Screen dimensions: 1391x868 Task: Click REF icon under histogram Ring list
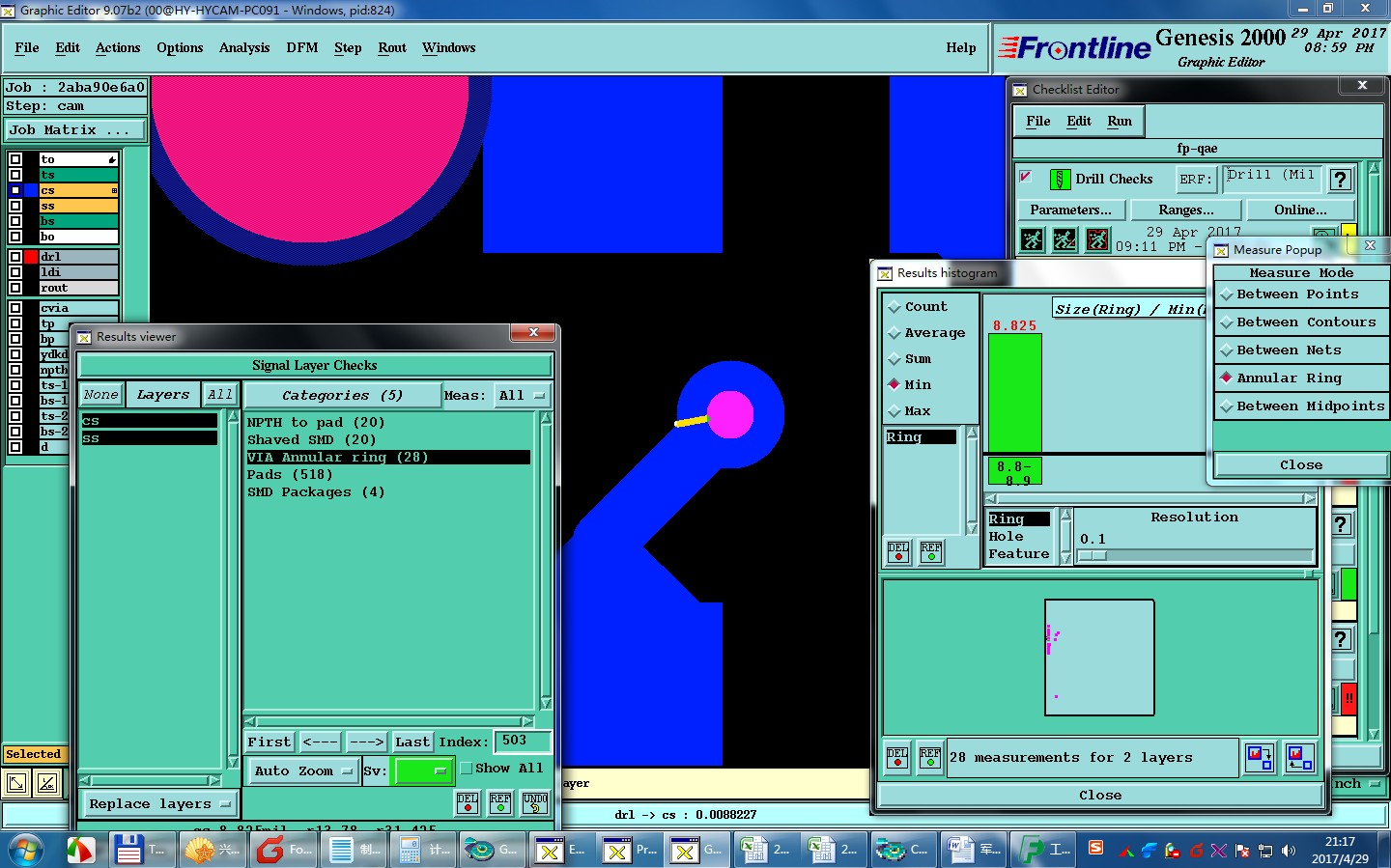click(931, 551)
